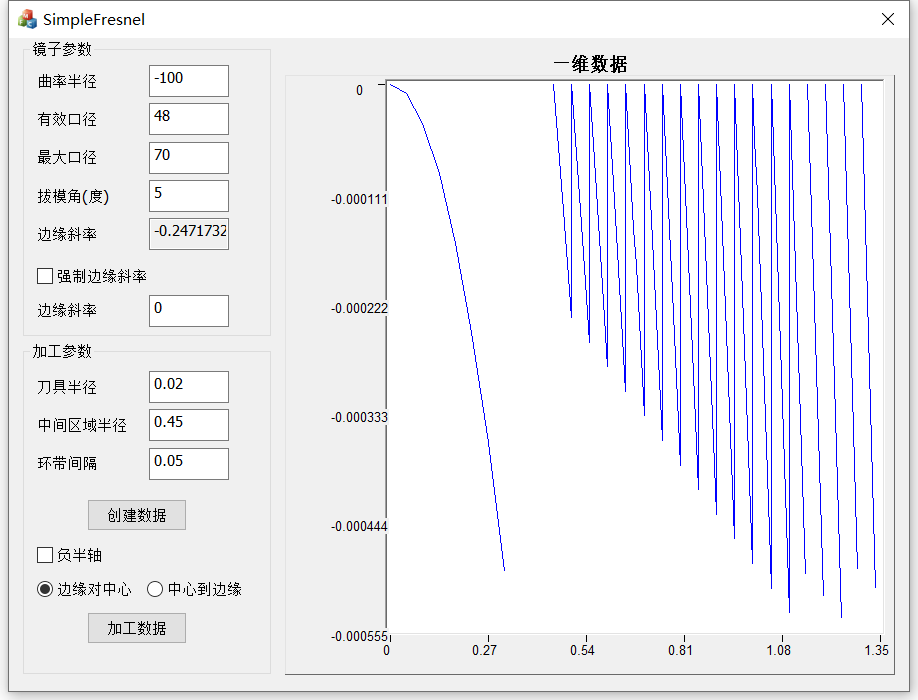Enable the 强制边缘斜率 checkbox
This screenshot has width=918, height=700.
[x=45, y=276]
